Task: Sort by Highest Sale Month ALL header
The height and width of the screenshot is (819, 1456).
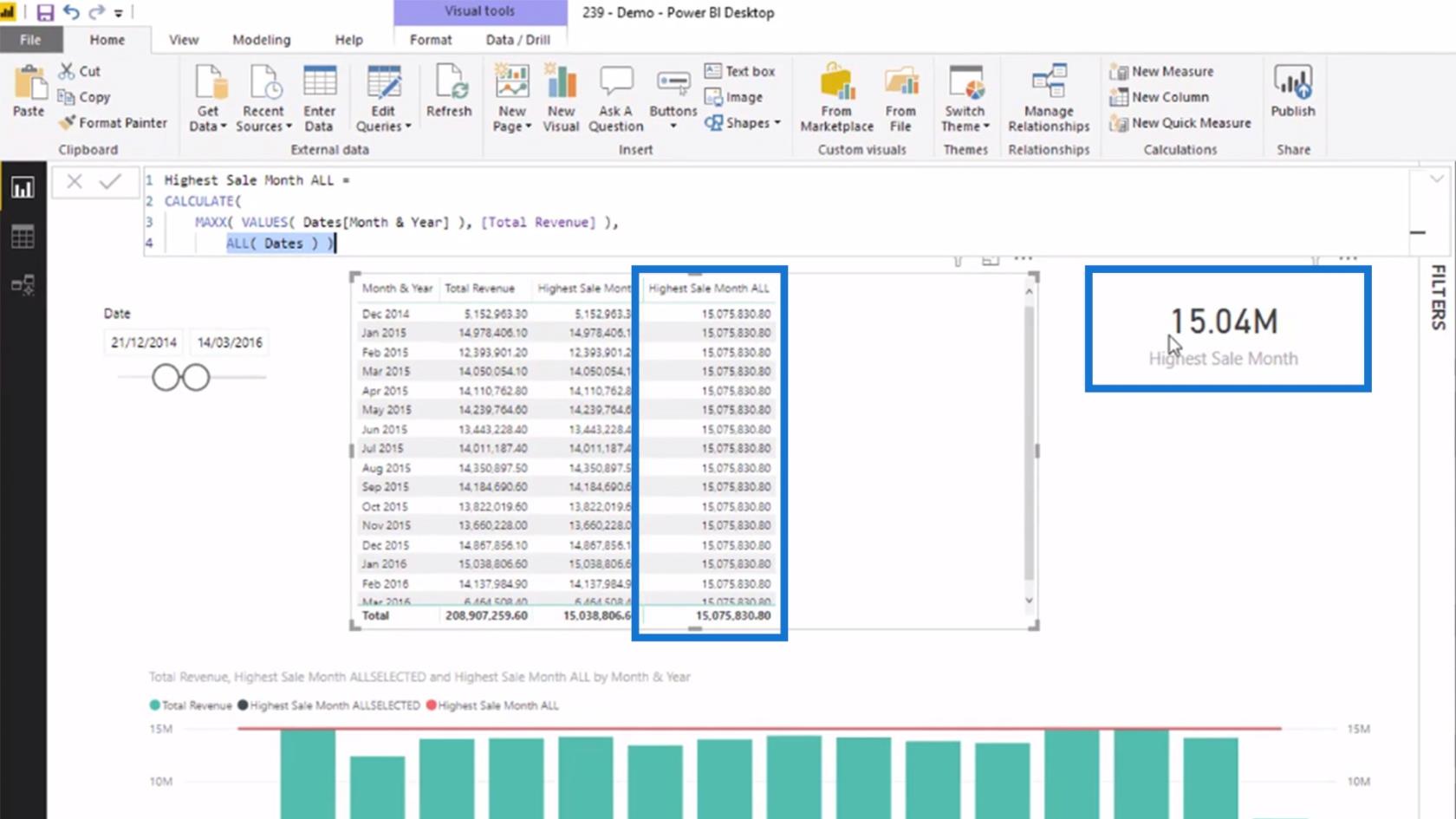Action: [x=709, y=288]
